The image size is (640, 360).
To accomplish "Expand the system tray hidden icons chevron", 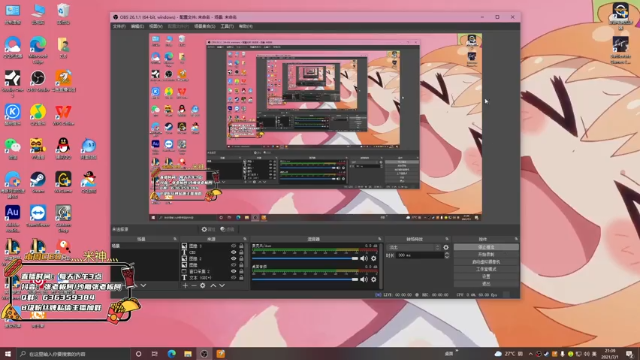I will pos(530,353).
